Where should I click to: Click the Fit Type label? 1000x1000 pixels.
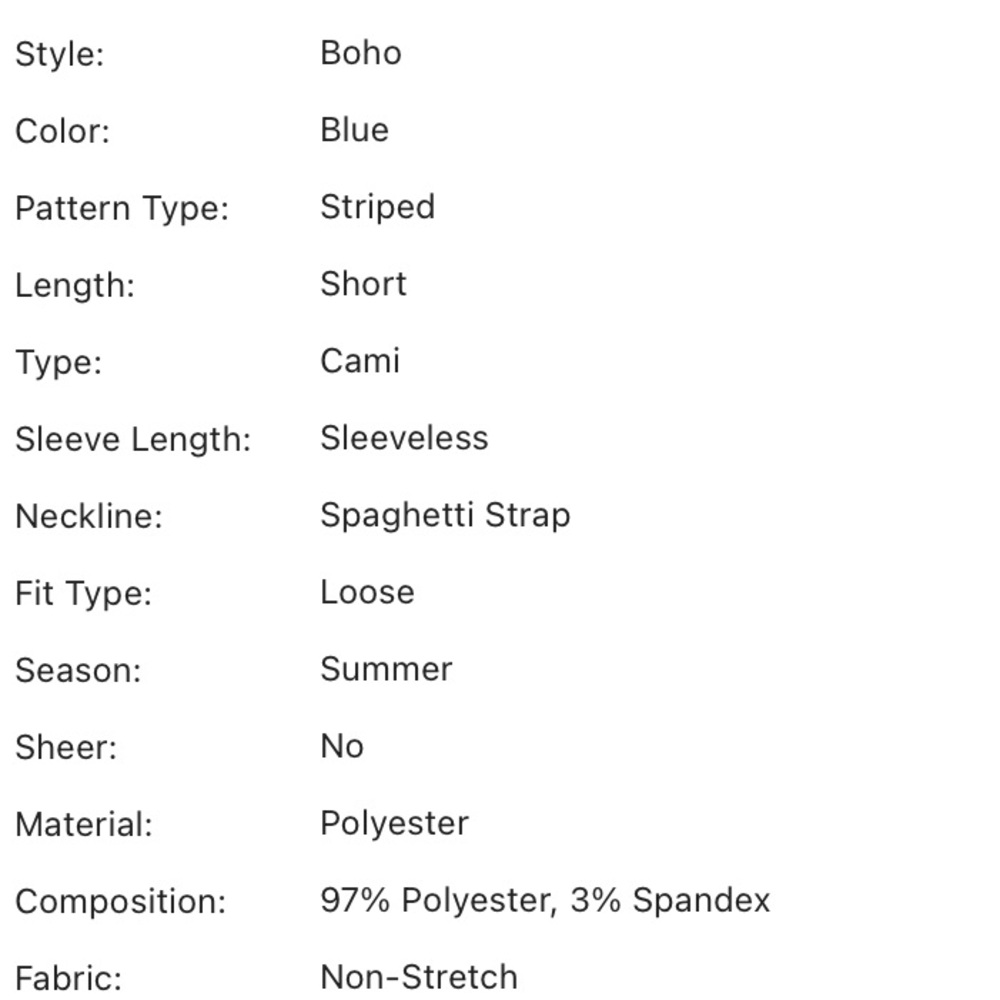coord(83,594)
